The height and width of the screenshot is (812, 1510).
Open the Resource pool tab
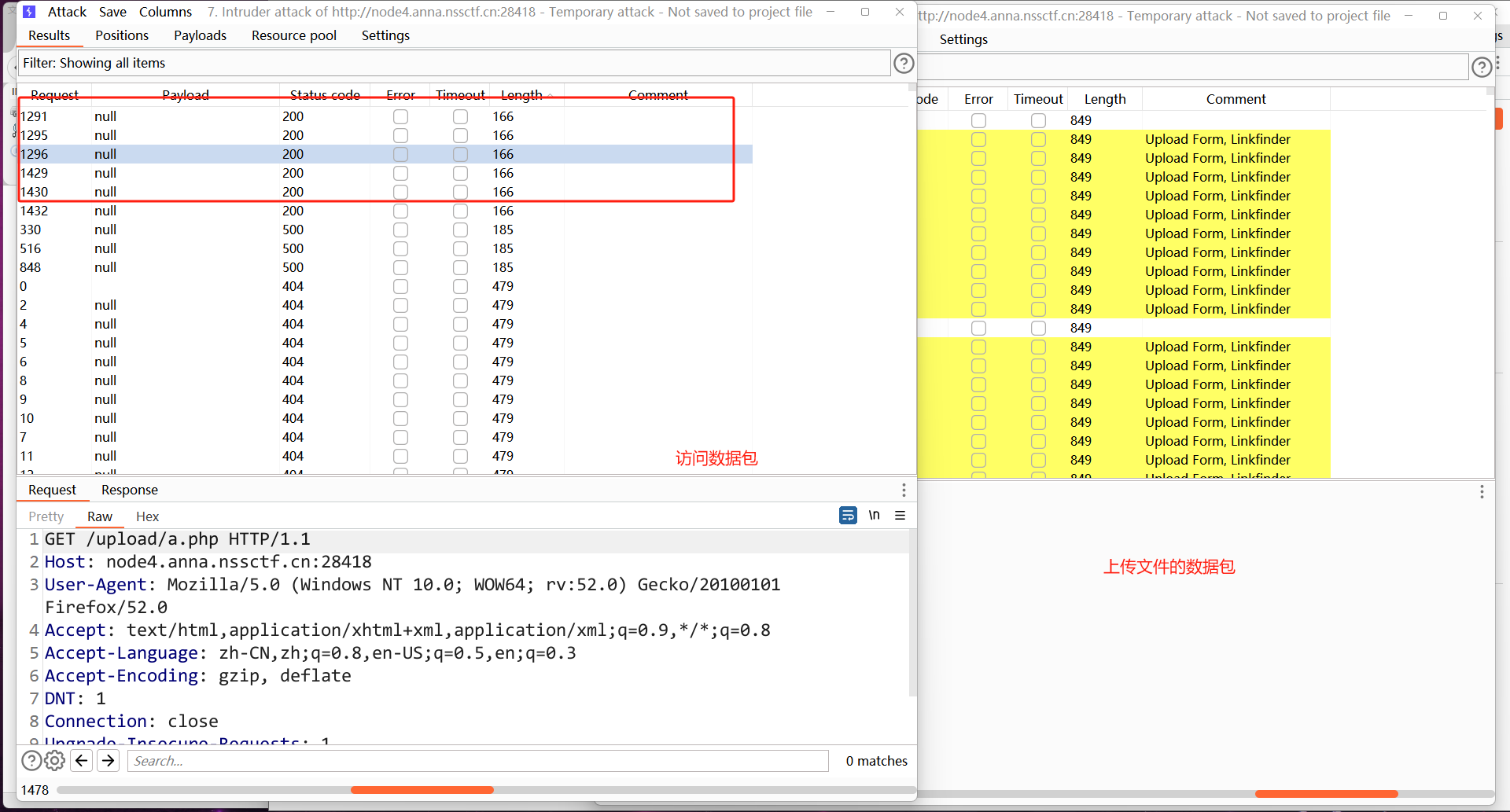(x=294, y=35)
